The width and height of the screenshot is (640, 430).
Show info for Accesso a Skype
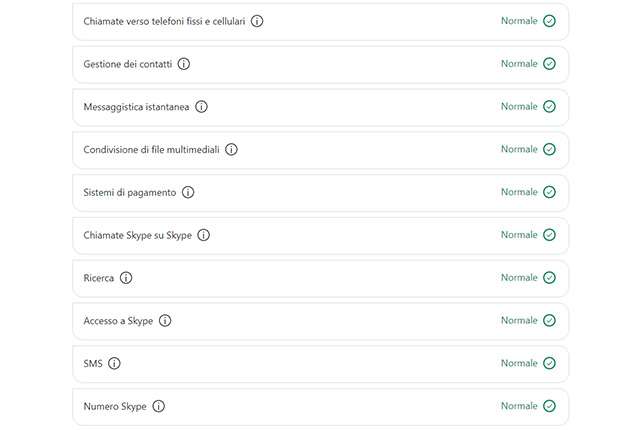[x=165, y=321]
